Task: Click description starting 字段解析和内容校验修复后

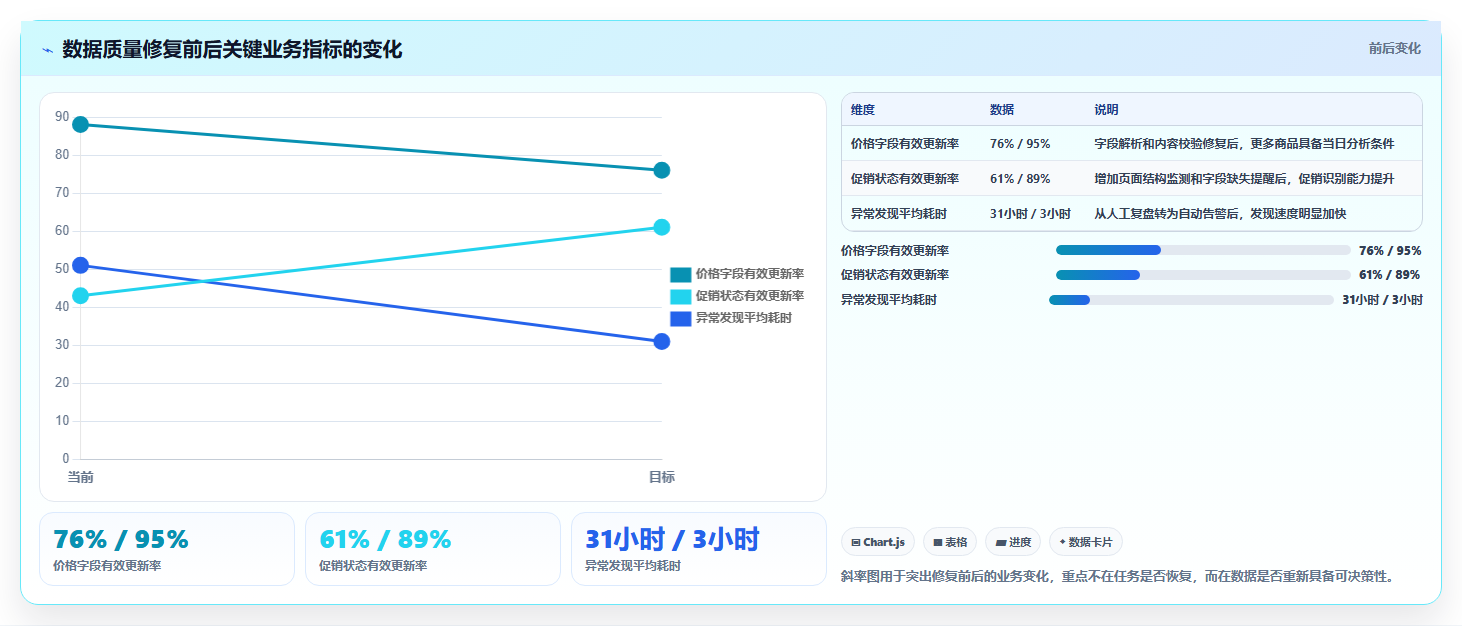Action: coord(1244,144)
